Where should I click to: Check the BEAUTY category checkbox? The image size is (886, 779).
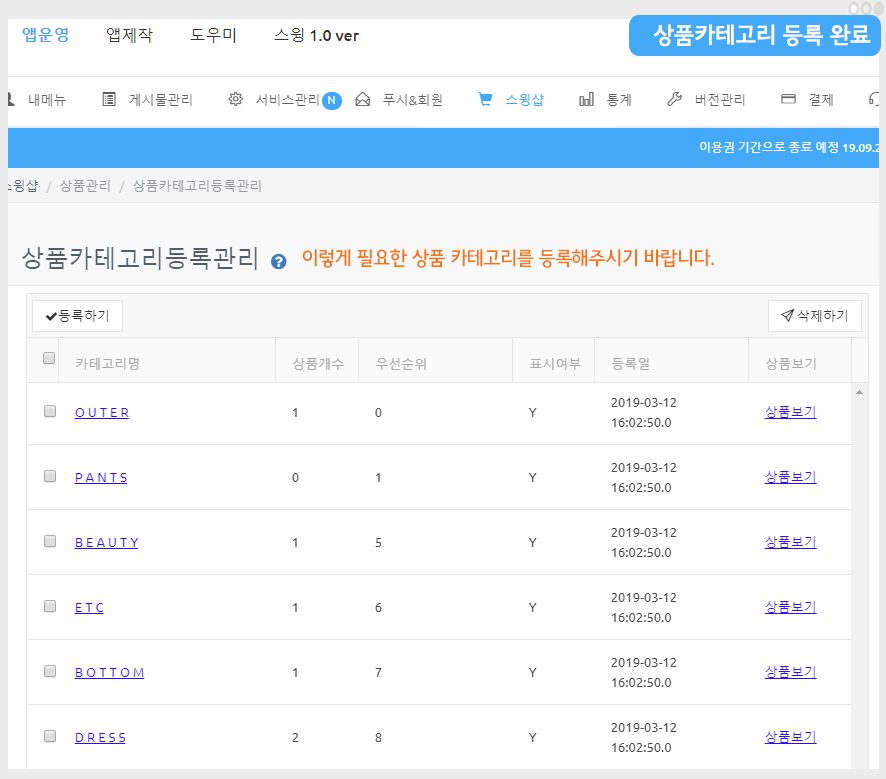point(50,541)
